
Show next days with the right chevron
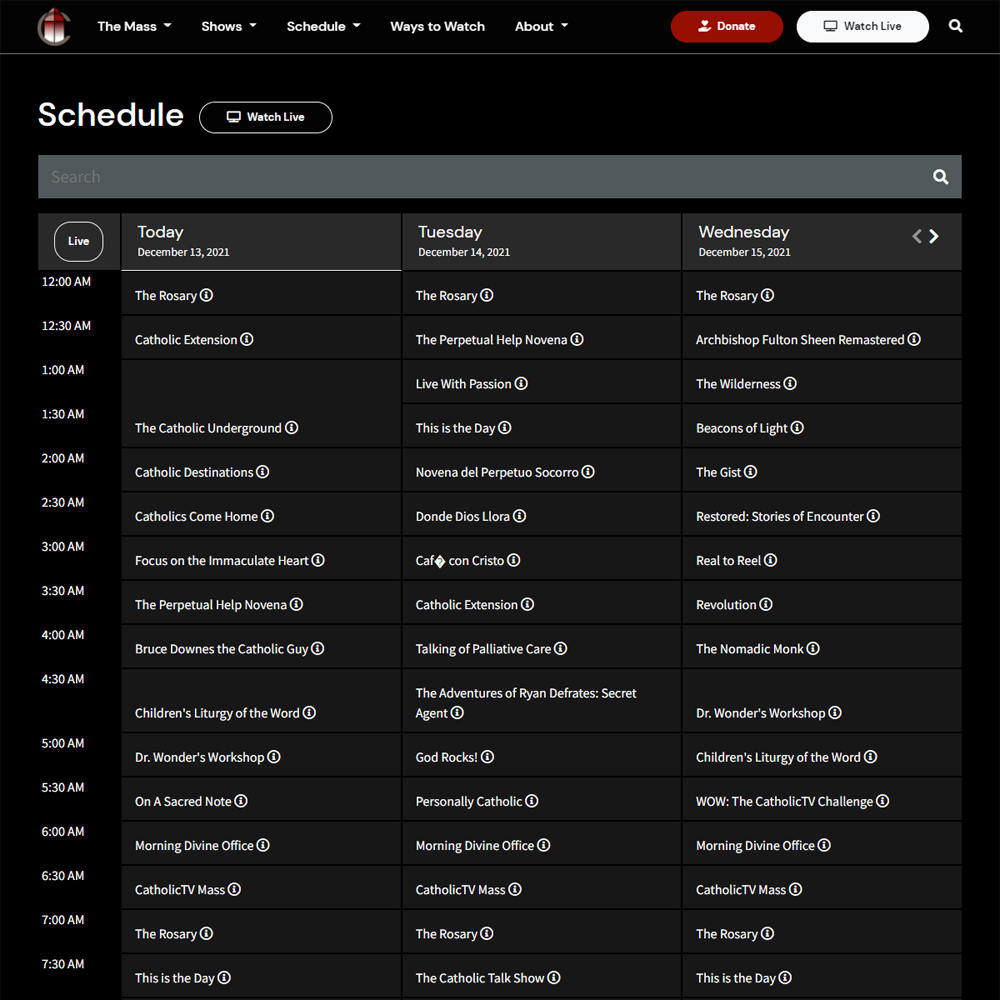(x=934, y=237)
